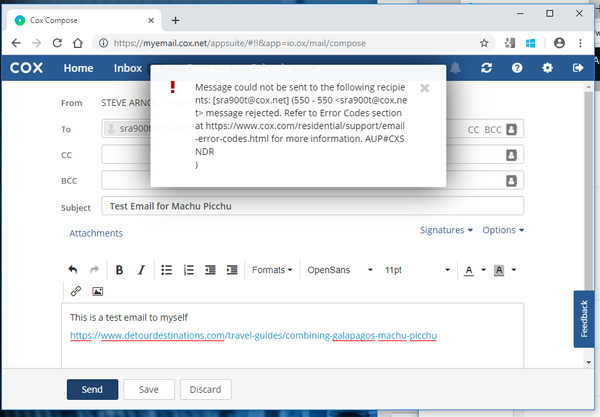Click the BCC toggle link in To field
The height and width of the screenshot is (417, 600).
[x=493, y=130]
